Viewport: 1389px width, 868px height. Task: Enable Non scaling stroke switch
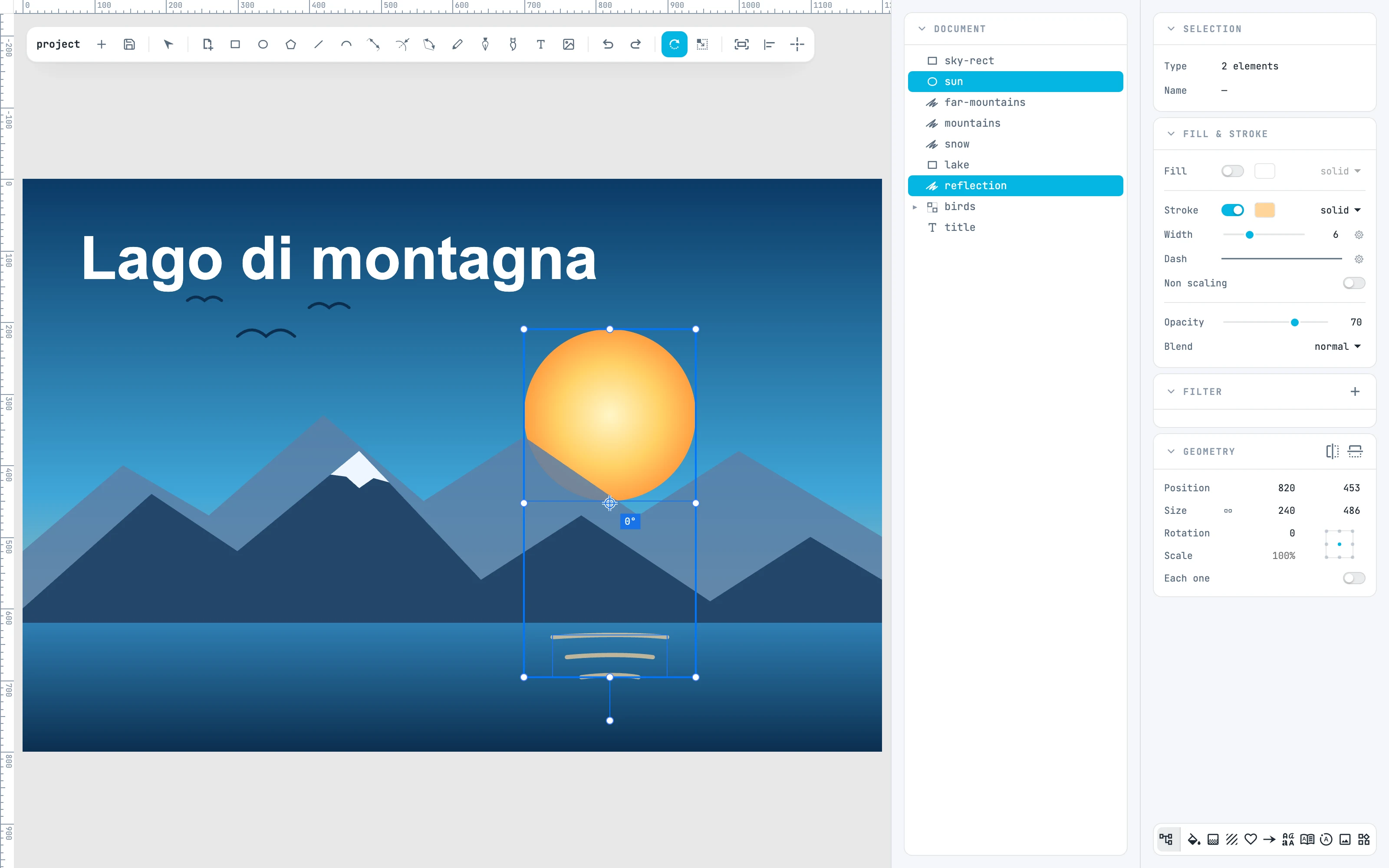coord(1354,283)
